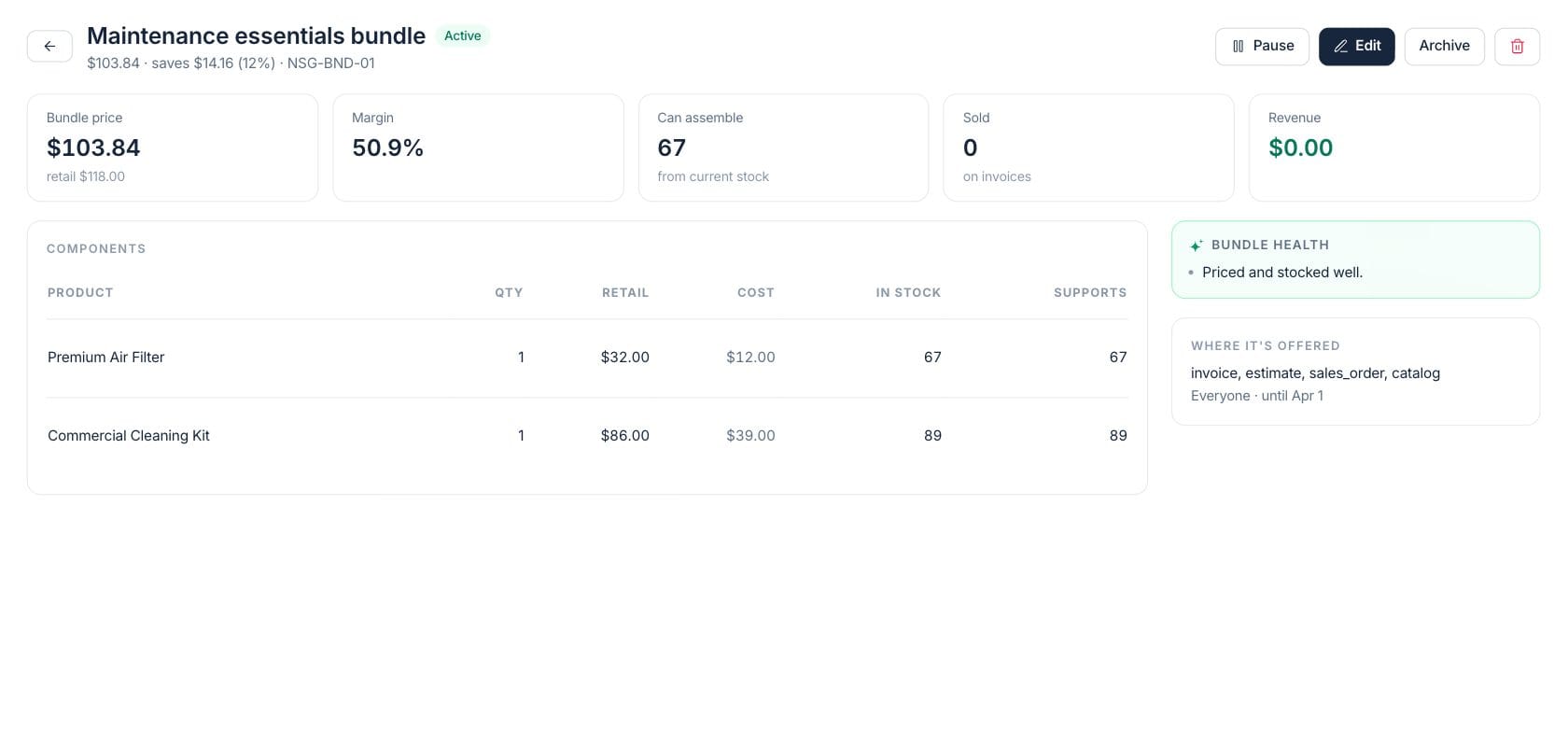Click the Premium Air Filter product name

pos(105,358)
